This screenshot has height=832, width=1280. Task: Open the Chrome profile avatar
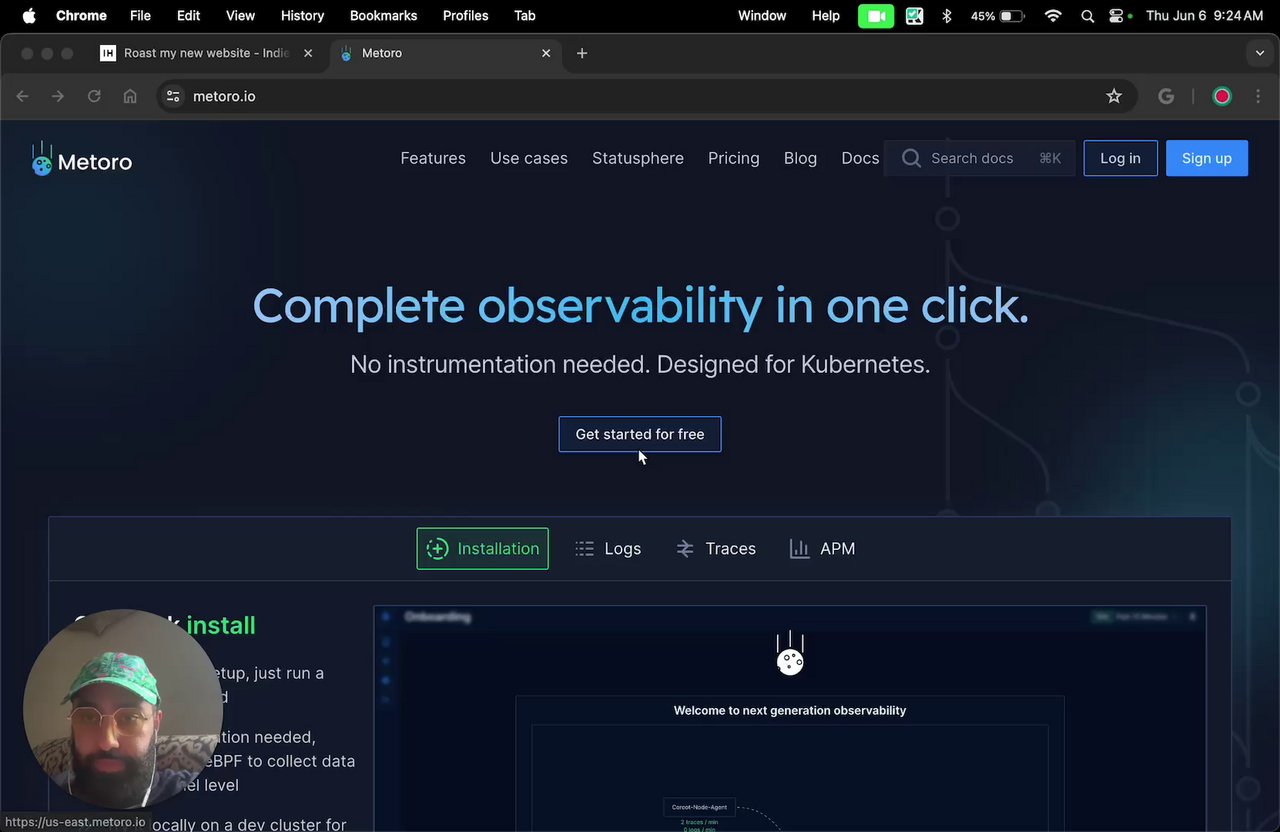(x=1222, y=96)
